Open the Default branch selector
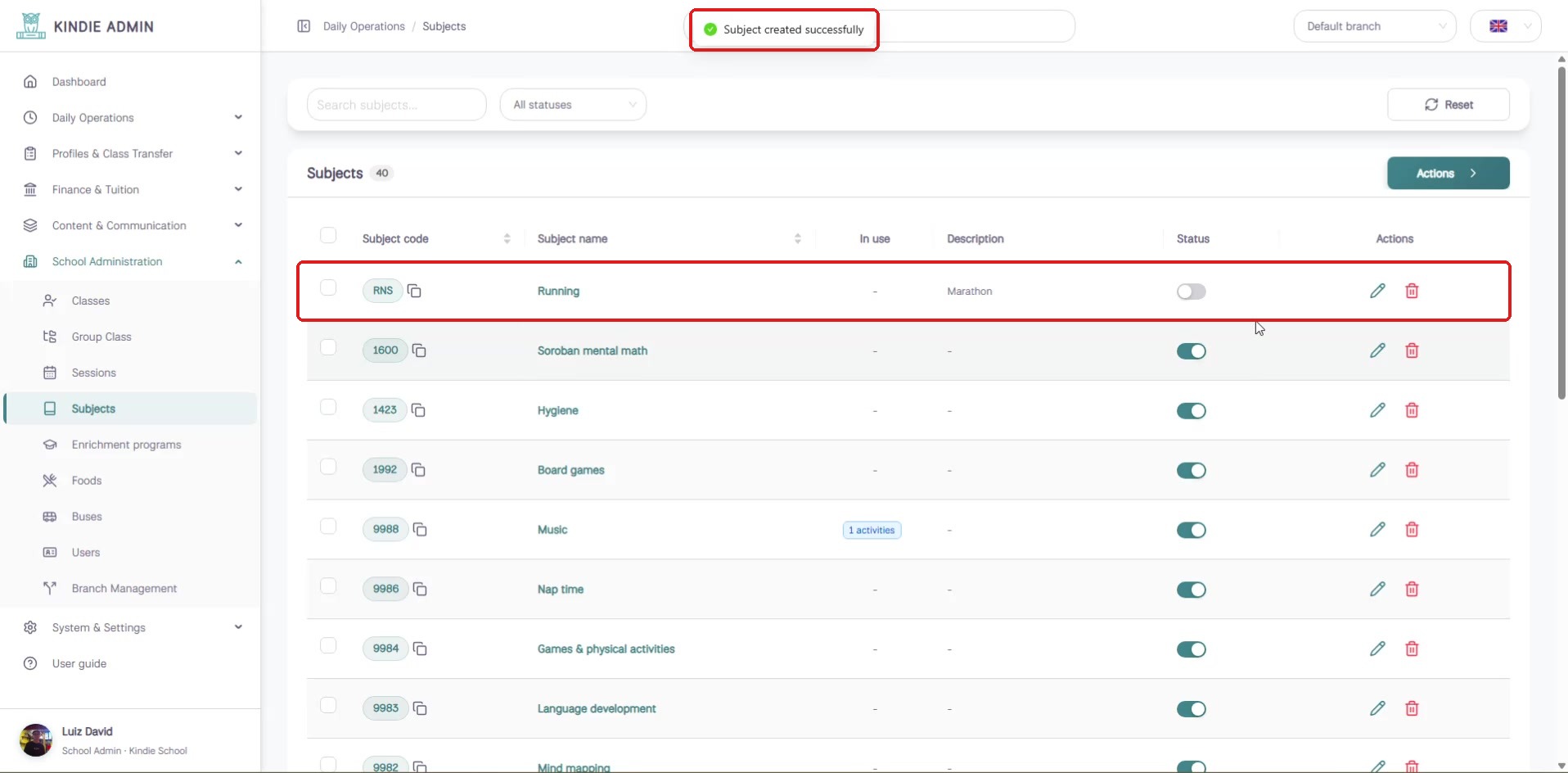This screenshot has width=1568, height=773. point(1375,26)
